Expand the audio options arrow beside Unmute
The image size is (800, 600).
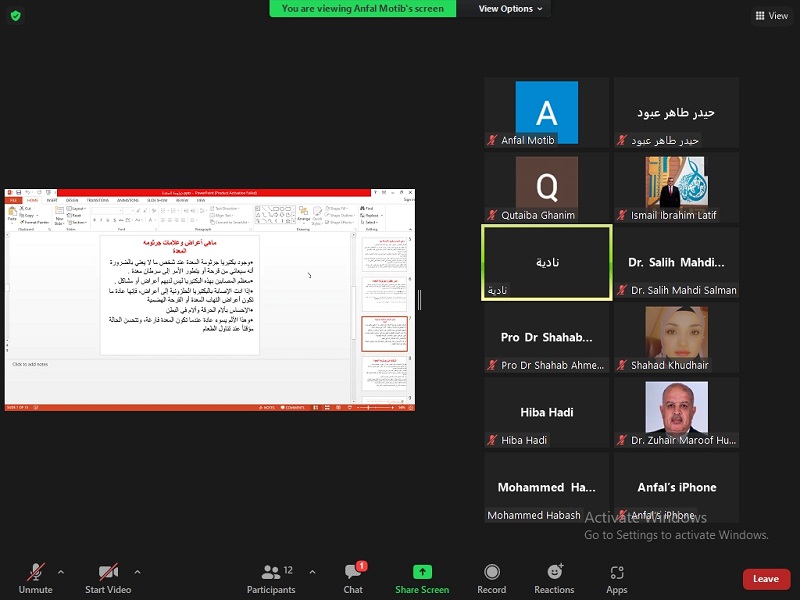61,572
